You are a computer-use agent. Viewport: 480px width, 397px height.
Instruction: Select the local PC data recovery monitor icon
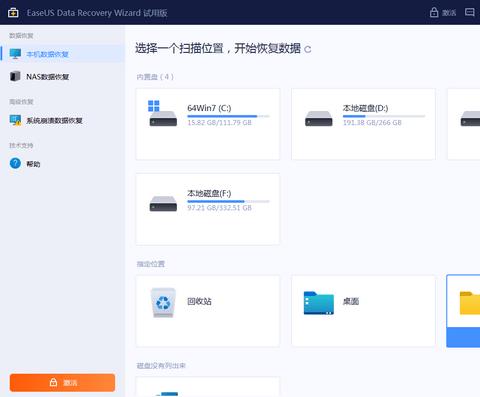point(15,54)
